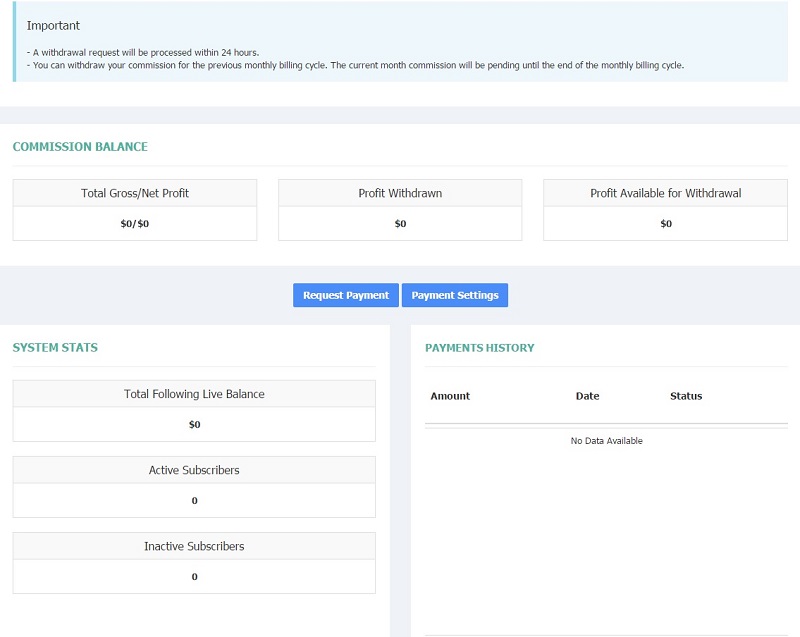This screenshot has width=800, height=637.
Task: Click the Amount column header
Action: (x=450, y=396)
